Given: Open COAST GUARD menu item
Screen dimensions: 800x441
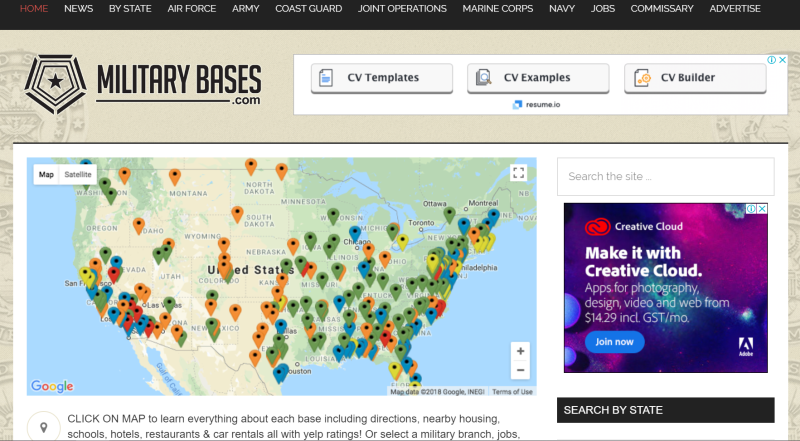Looking at the screenshot, I should pos(309,9).
